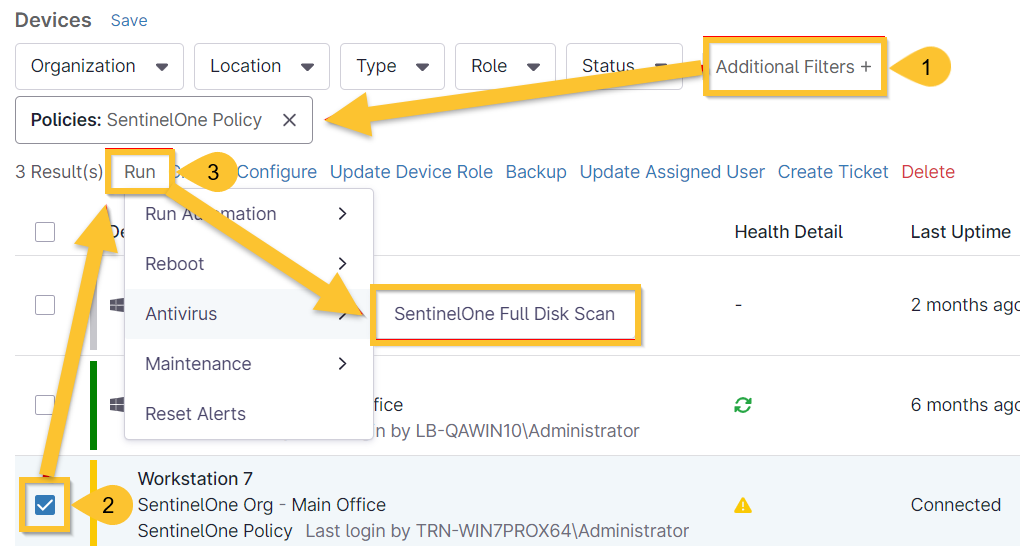Click the yellow warning health icon
The image size is (1020, 546).
point(743,505)
